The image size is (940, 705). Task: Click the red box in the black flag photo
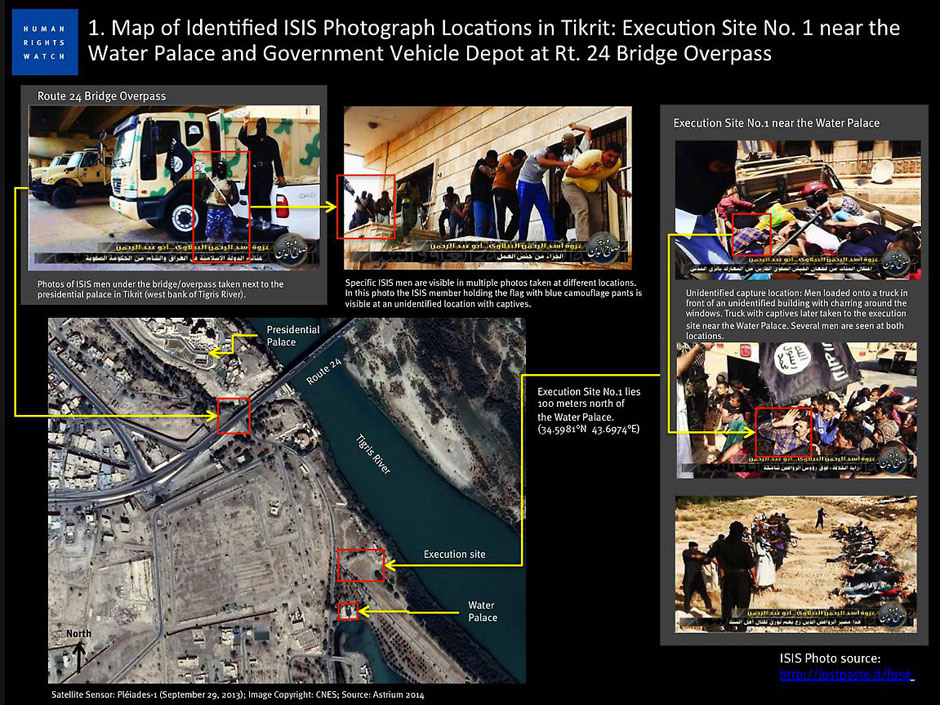[783, 432]
